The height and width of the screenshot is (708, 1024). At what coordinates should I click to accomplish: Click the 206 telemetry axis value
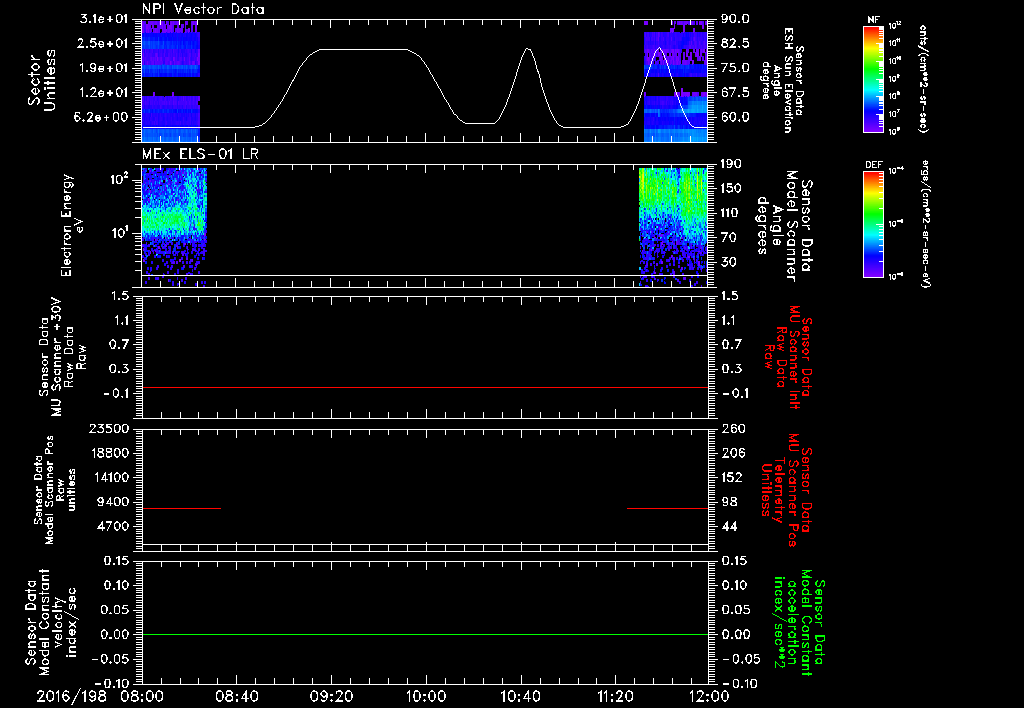click(732, 453)
